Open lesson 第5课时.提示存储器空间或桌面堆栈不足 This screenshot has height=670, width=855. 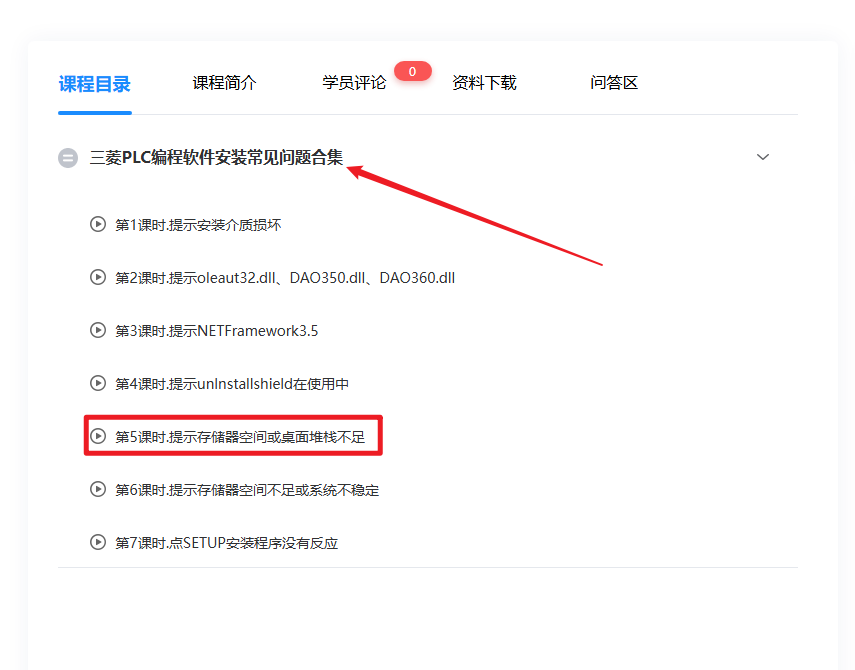coord(240,437)
